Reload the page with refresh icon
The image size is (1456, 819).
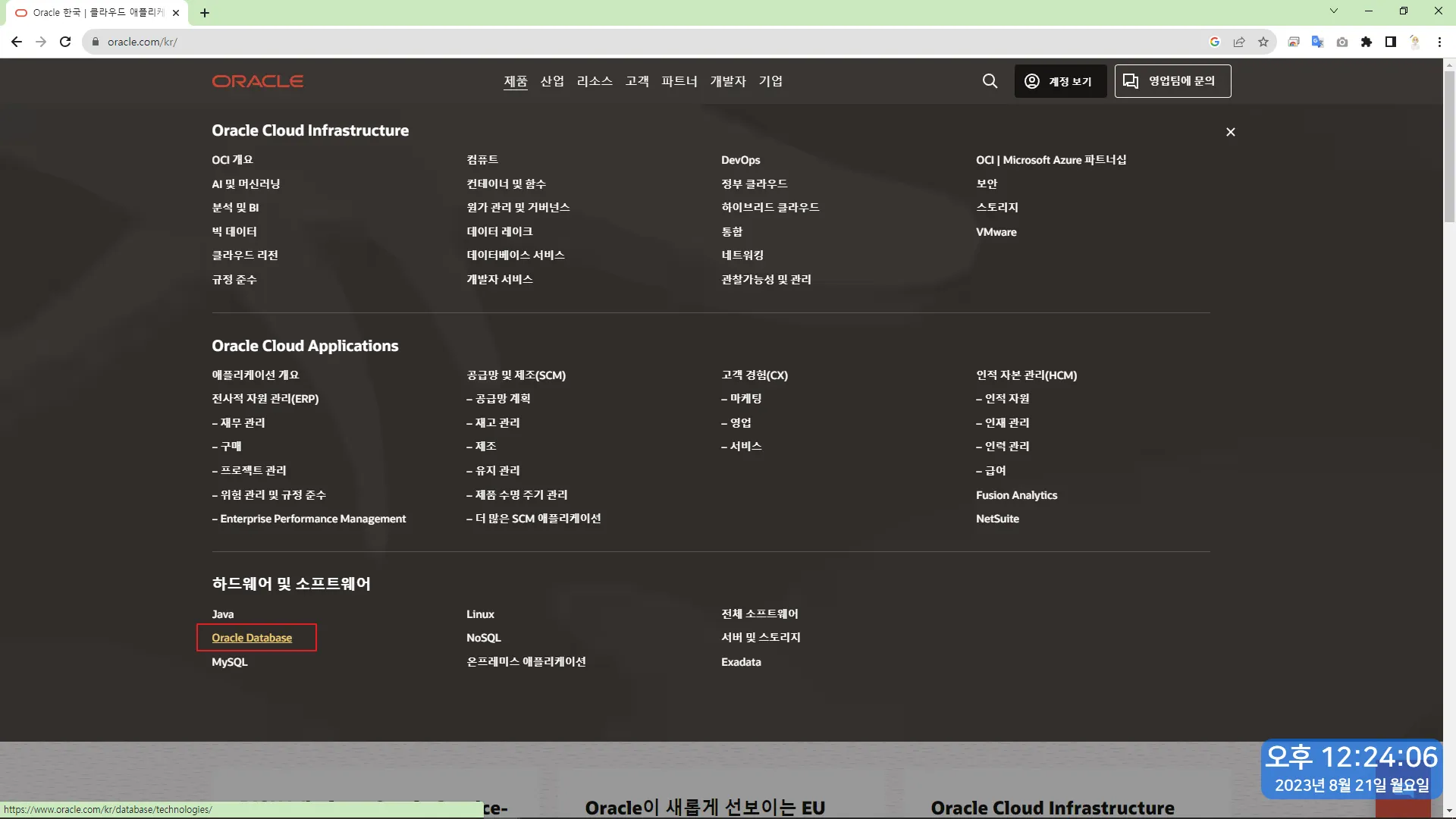[65, 42]
